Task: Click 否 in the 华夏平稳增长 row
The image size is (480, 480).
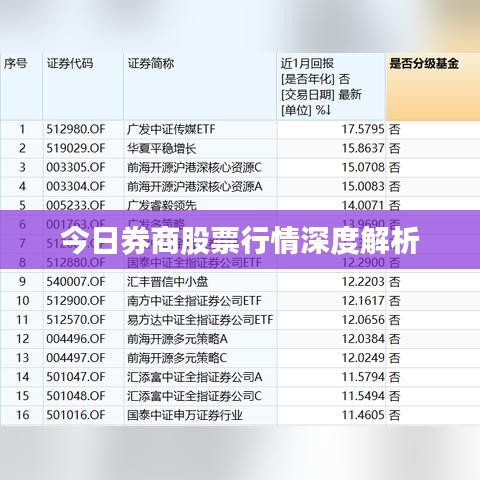Action: click(x=394, y=148)
